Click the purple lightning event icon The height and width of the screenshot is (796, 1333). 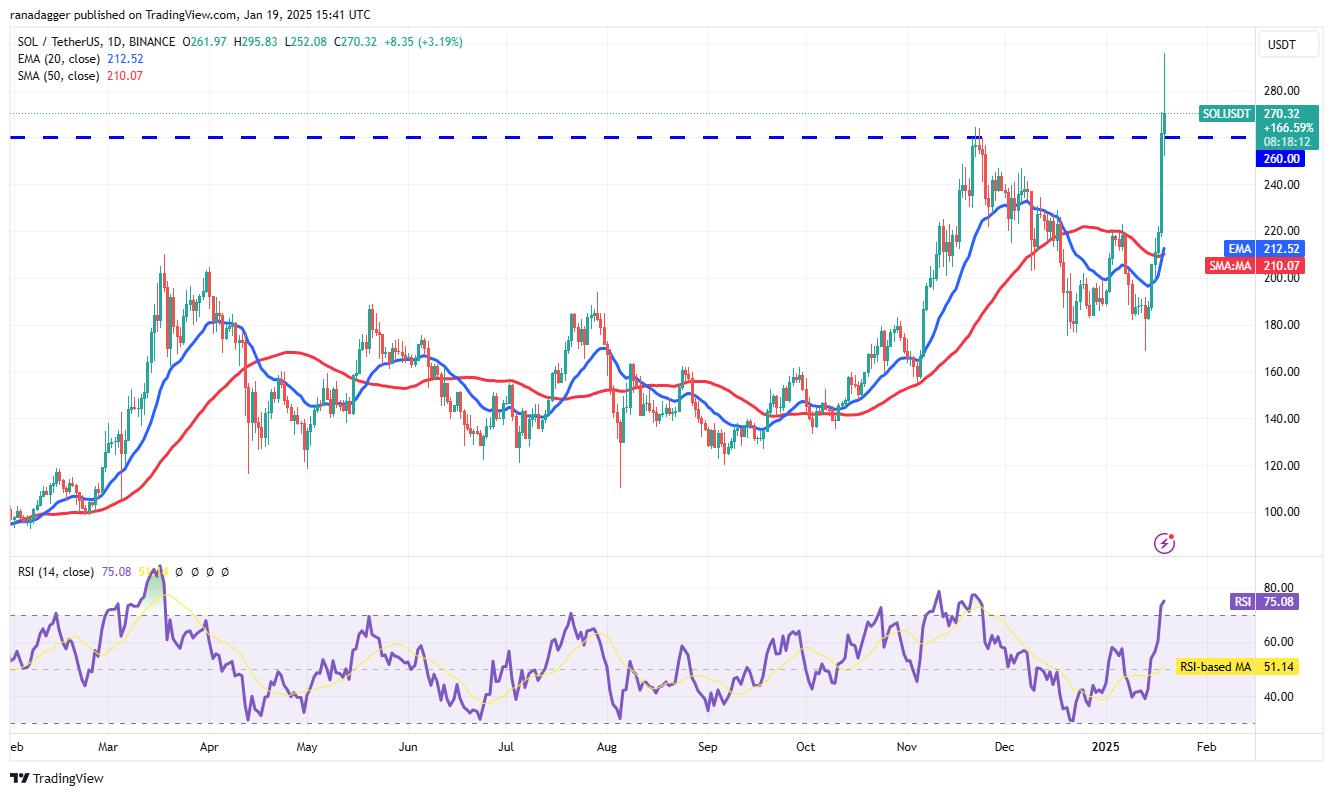(1164, 543)
